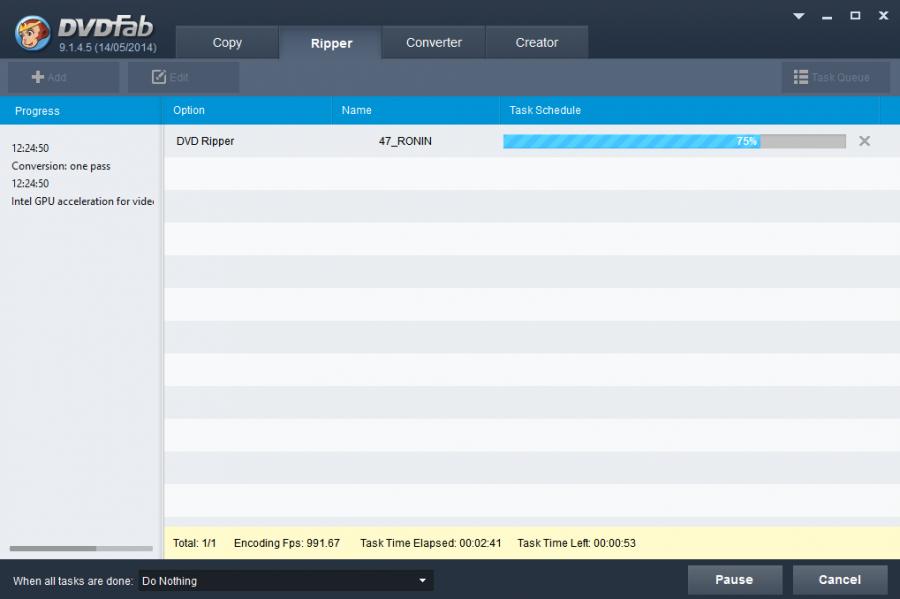Viewport: 900px width, 599px height.
Task: Open the Task Queue list
Action: (835, 77)
